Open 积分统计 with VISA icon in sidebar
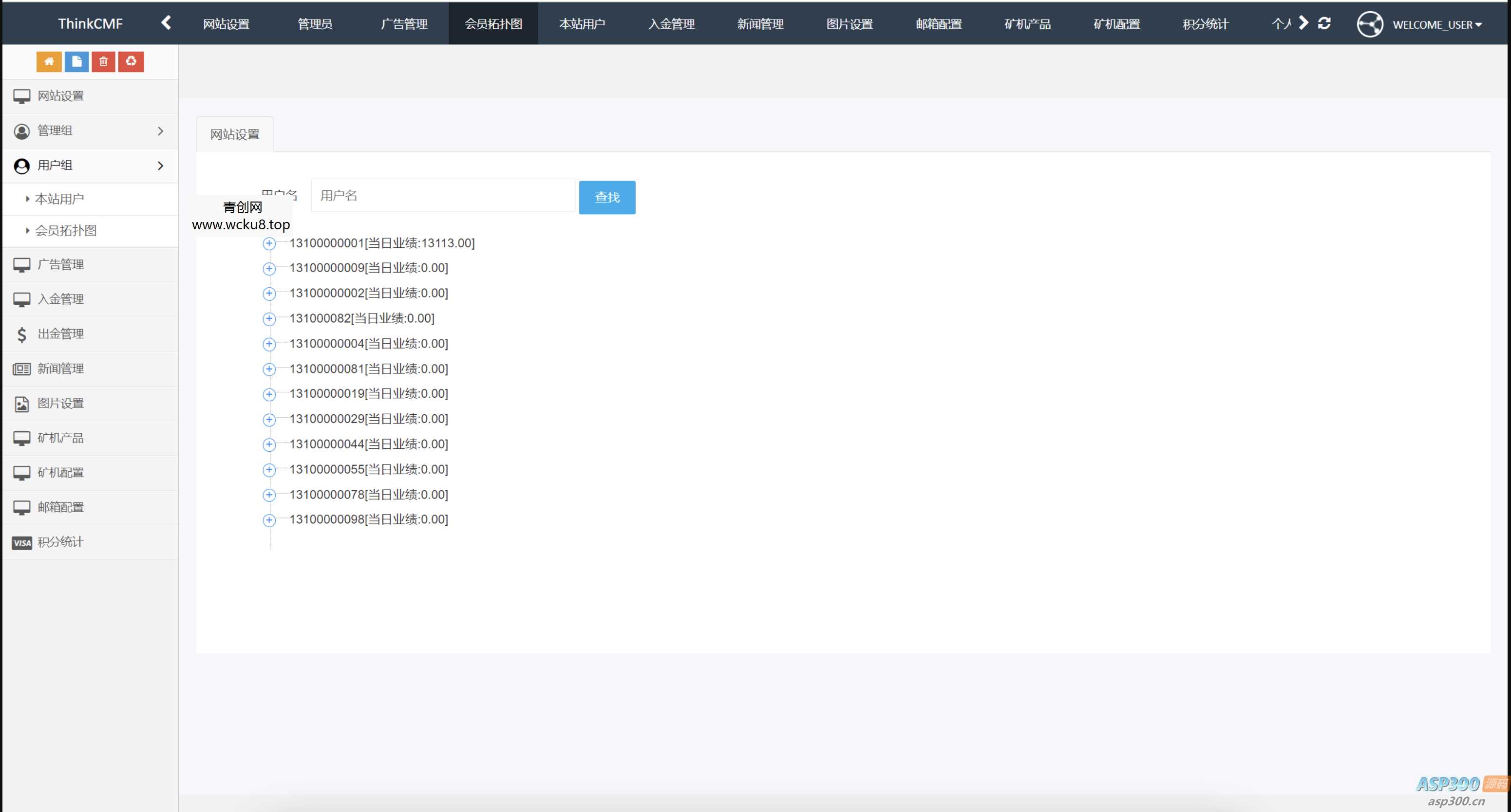The height and width of the screenshot is (812, 1511). 60,542
